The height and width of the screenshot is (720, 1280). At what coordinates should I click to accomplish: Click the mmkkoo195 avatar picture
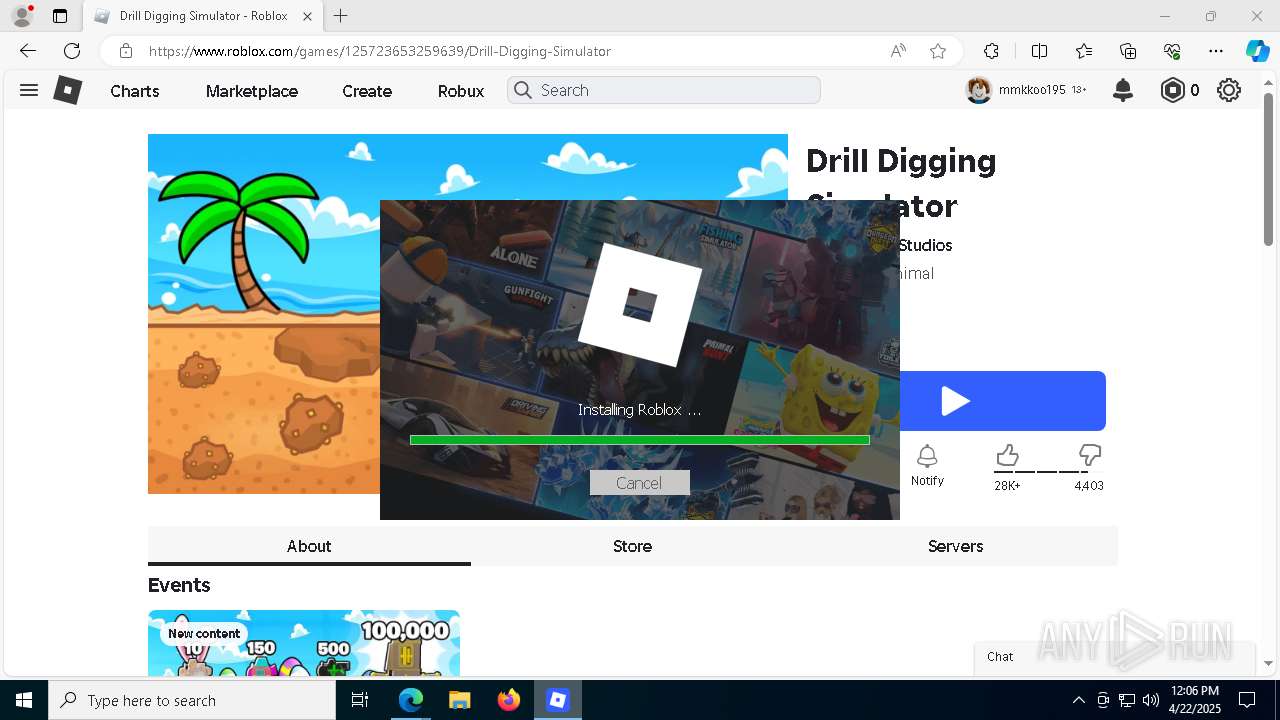tap(978, 90)
